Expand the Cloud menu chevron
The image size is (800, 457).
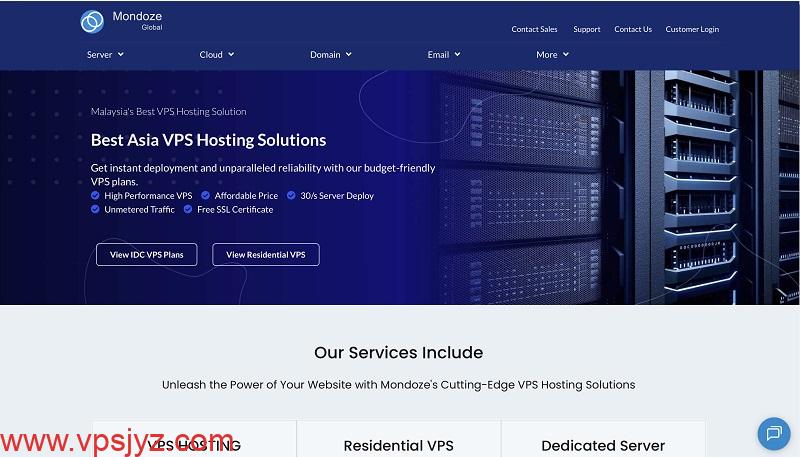tap(231, 54)
